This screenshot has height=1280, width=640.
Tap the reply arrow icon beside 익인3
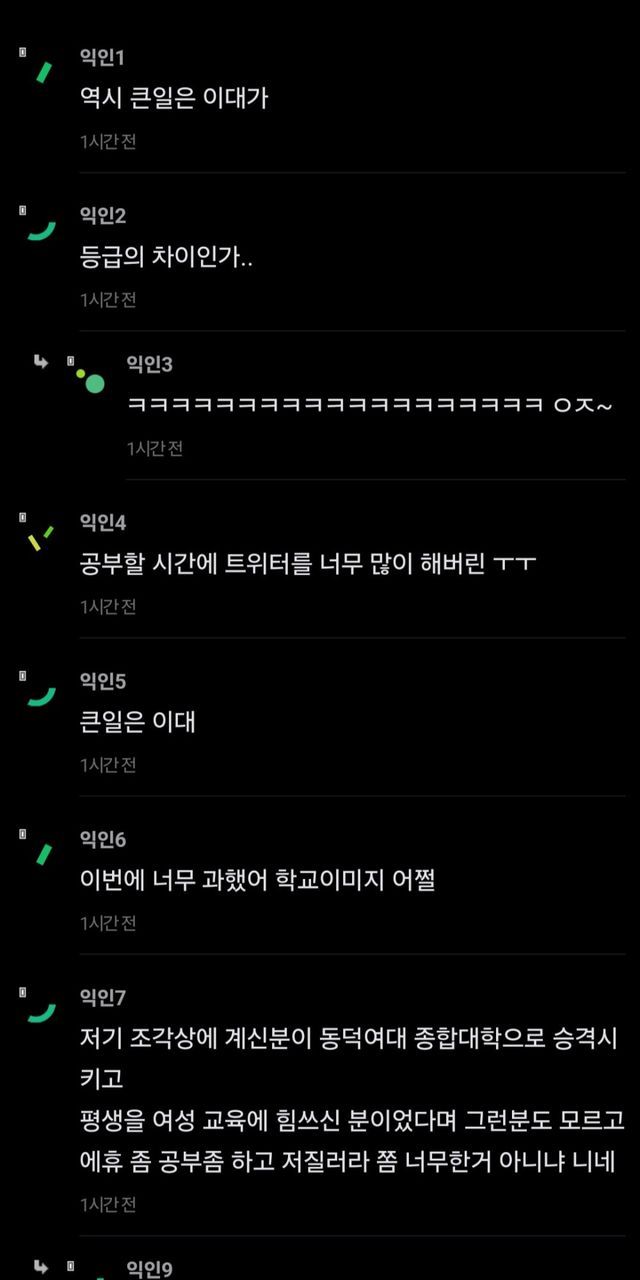(x=41, y=362)
